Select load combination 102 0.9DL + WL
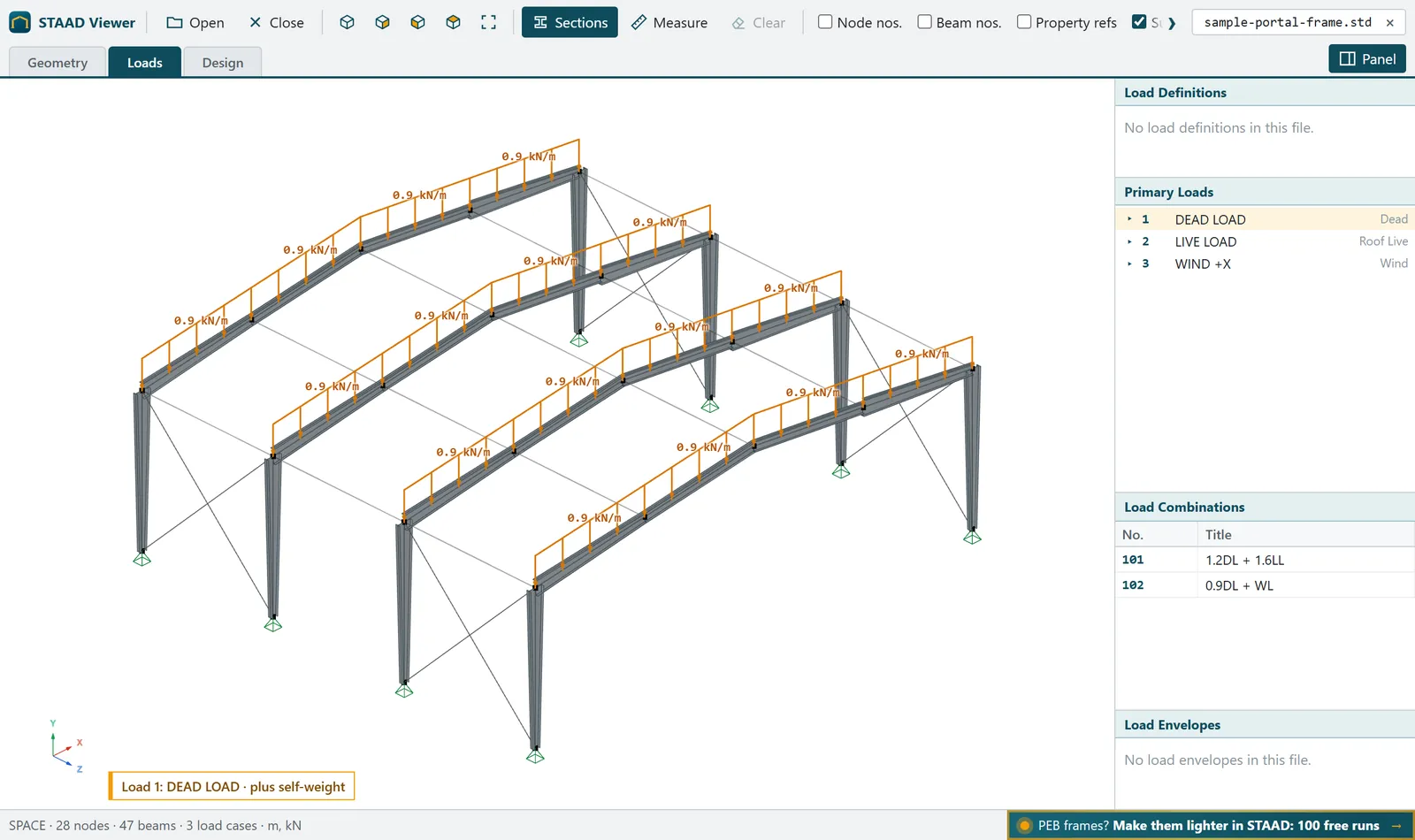The height and width of the screenshot is (840, 1415). click(1265, 585)
